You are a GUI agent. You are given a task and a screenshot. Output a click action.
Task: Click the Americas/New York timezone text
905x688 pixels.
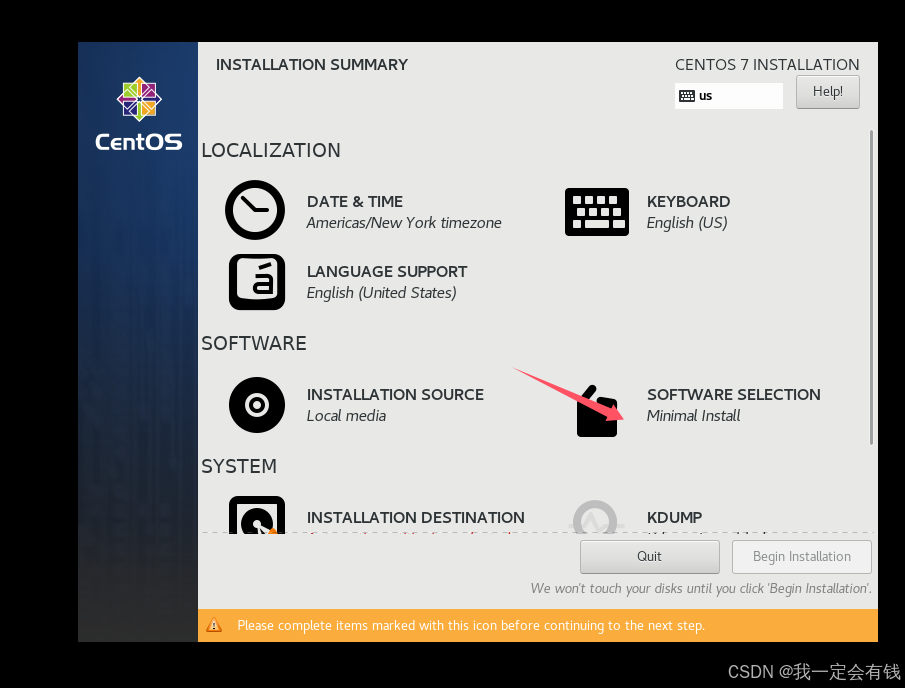click(x=404, y=223)
